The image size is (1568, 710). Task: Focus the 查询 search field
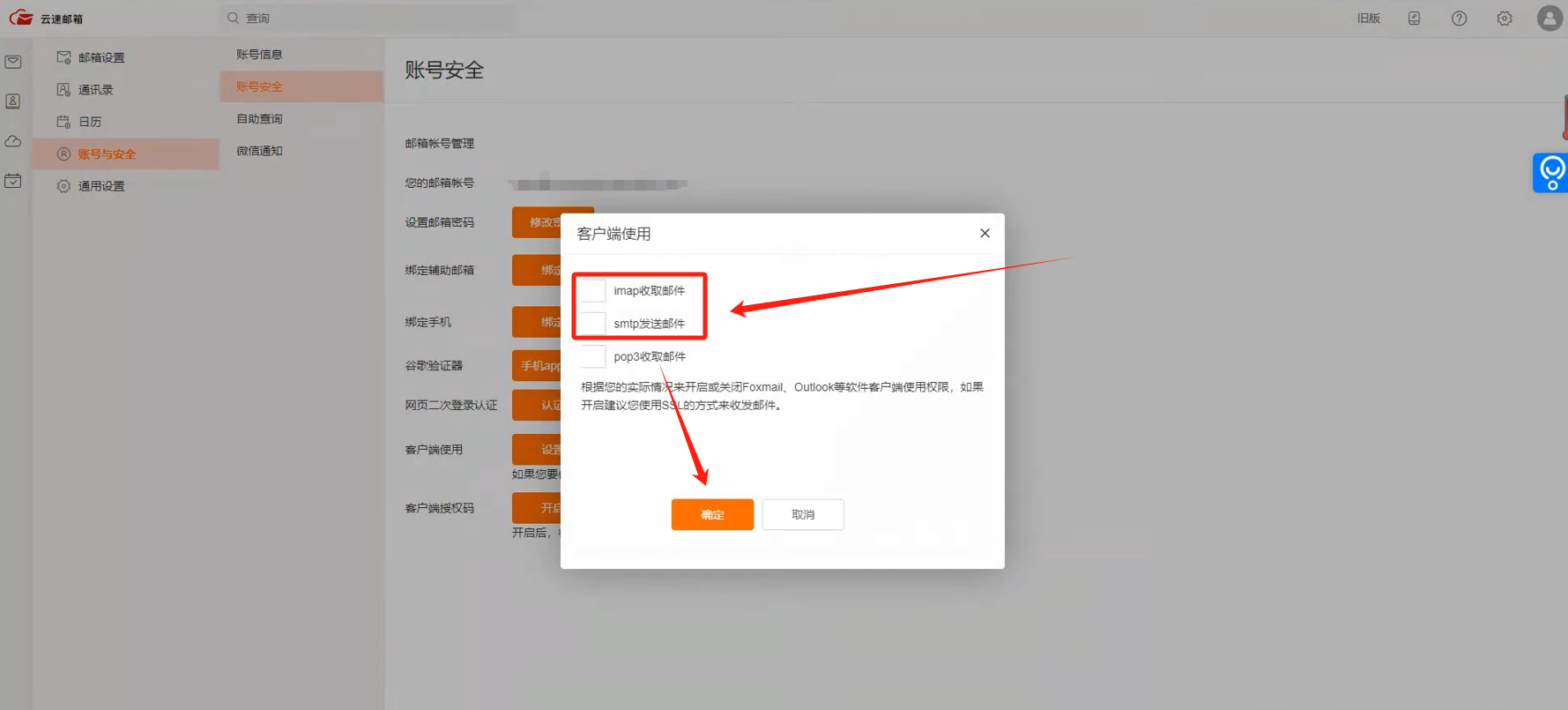[x=368, y=18]
